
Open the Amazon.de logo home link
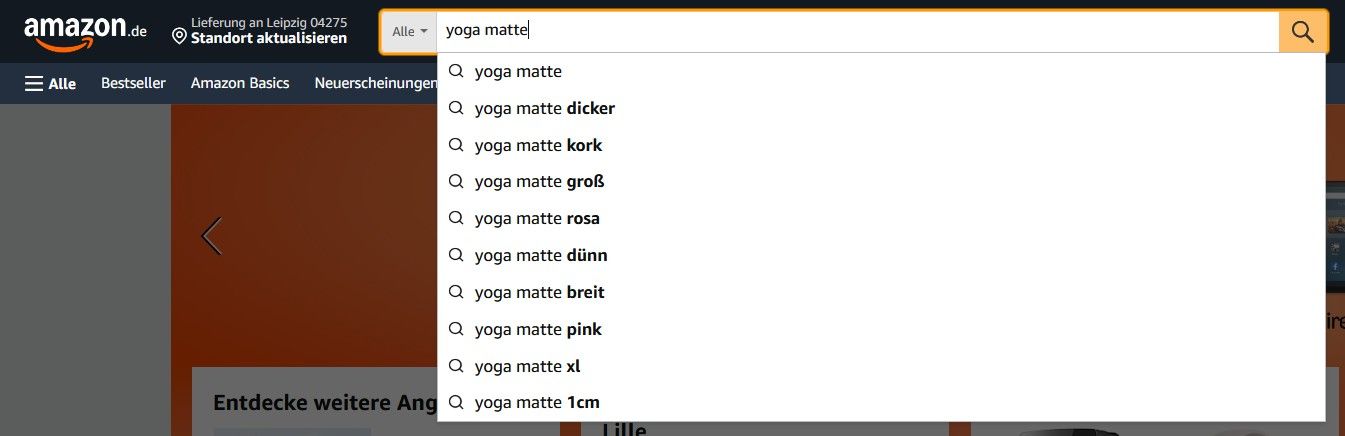pos(85,32)
